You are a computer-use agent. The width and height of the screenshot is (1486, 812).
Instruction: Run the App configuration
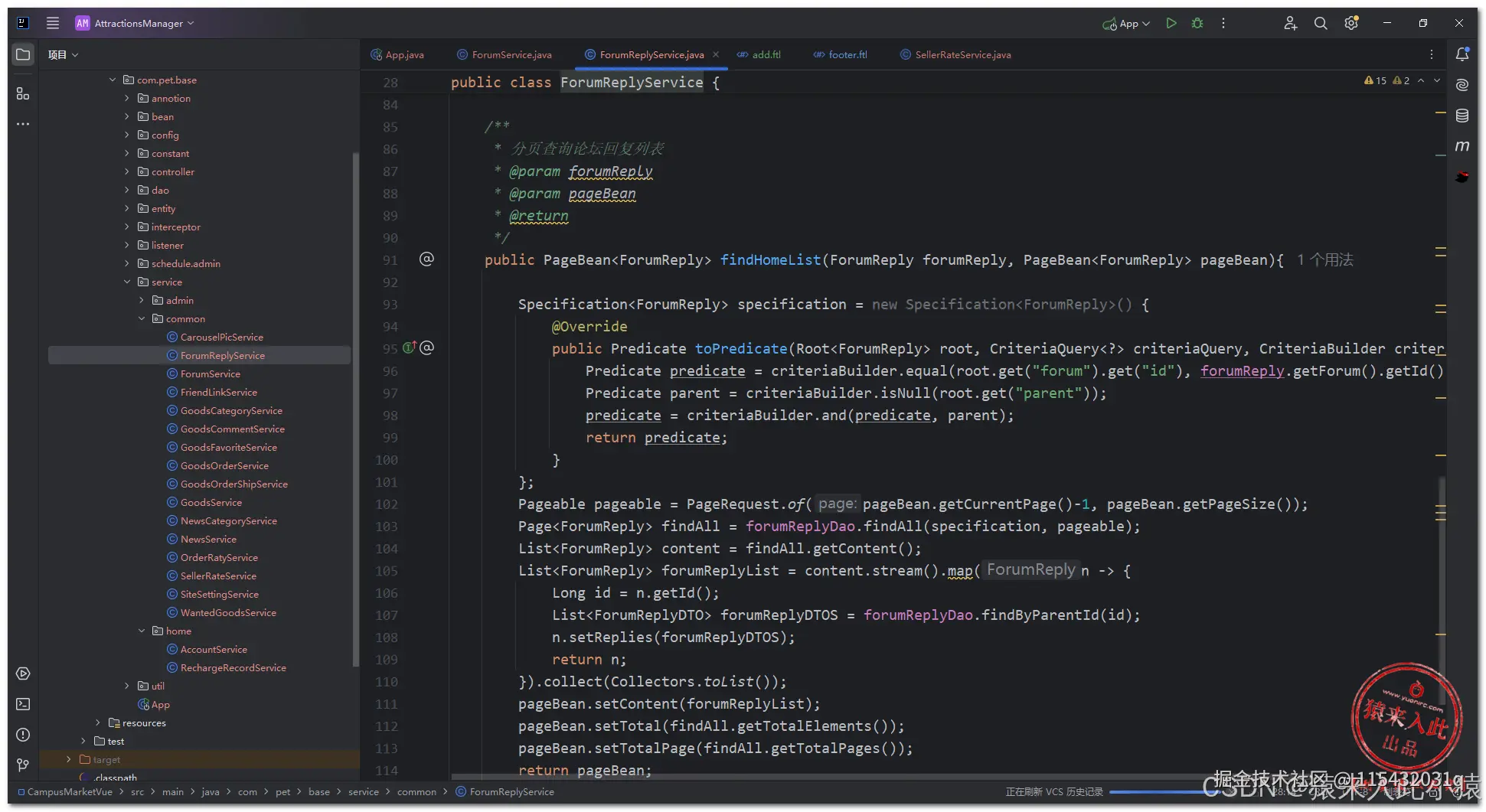point(1171,23)
